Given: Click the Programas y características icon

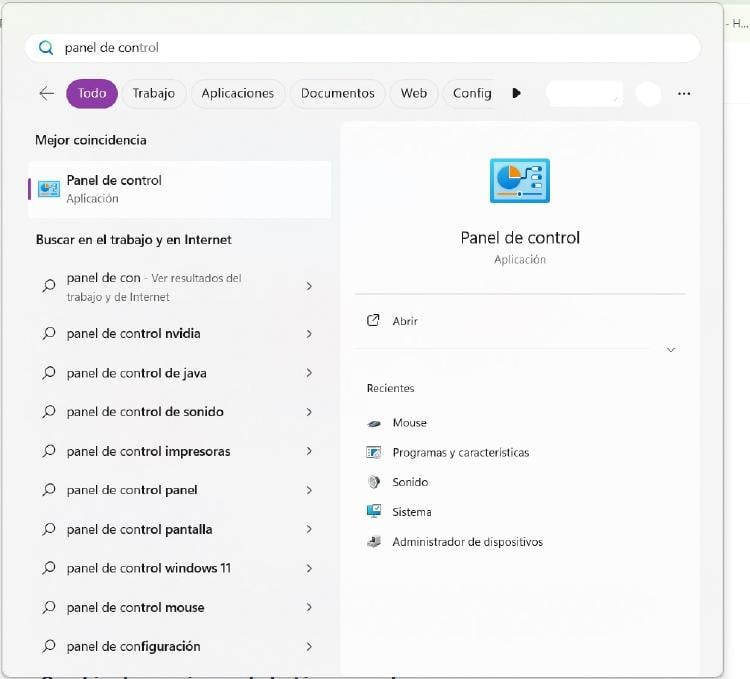Looking at the screenshot, I should (x=374, y=453).
